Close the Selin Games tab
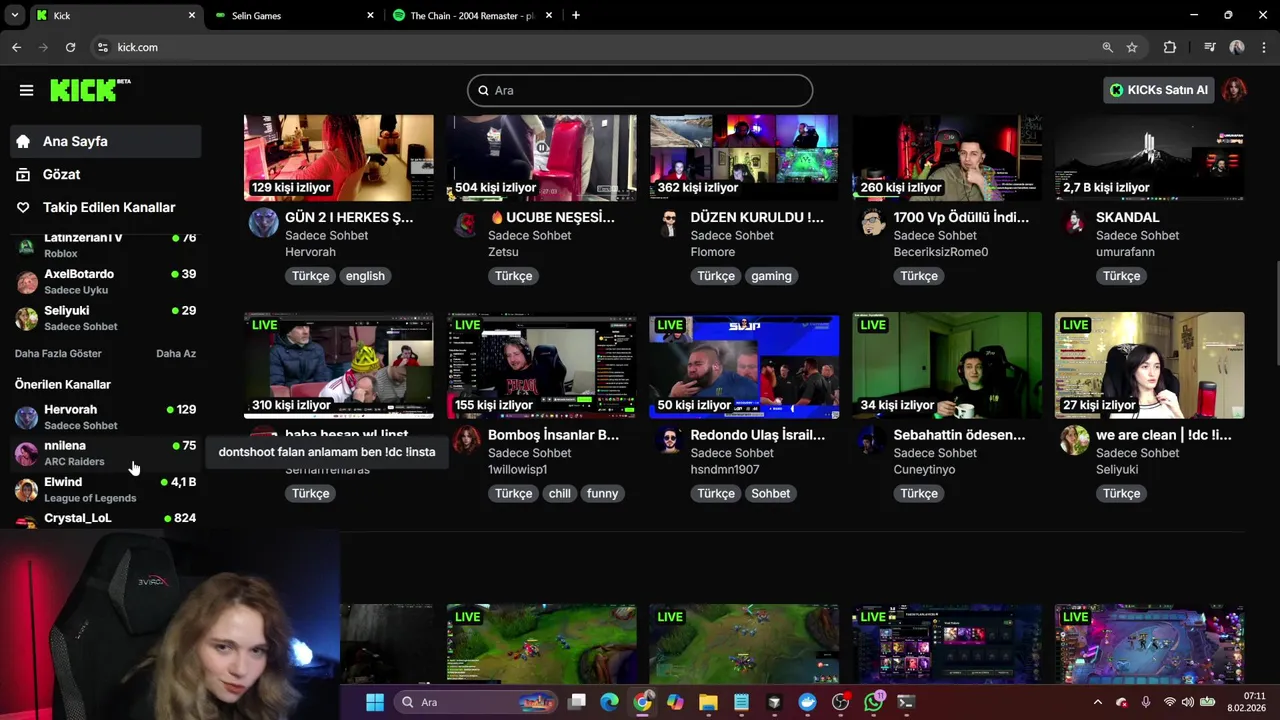 pos(370,15)
